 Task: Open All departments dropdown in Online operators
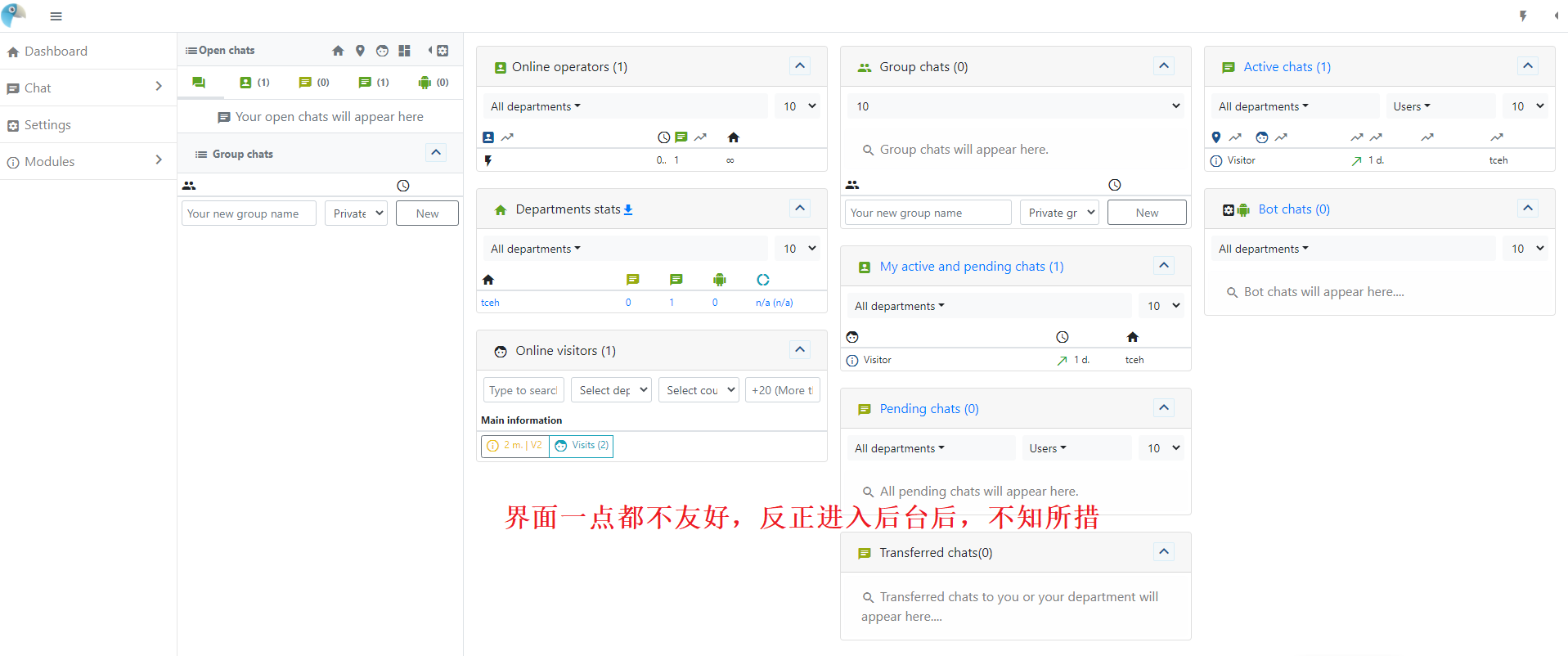(536, 106)
